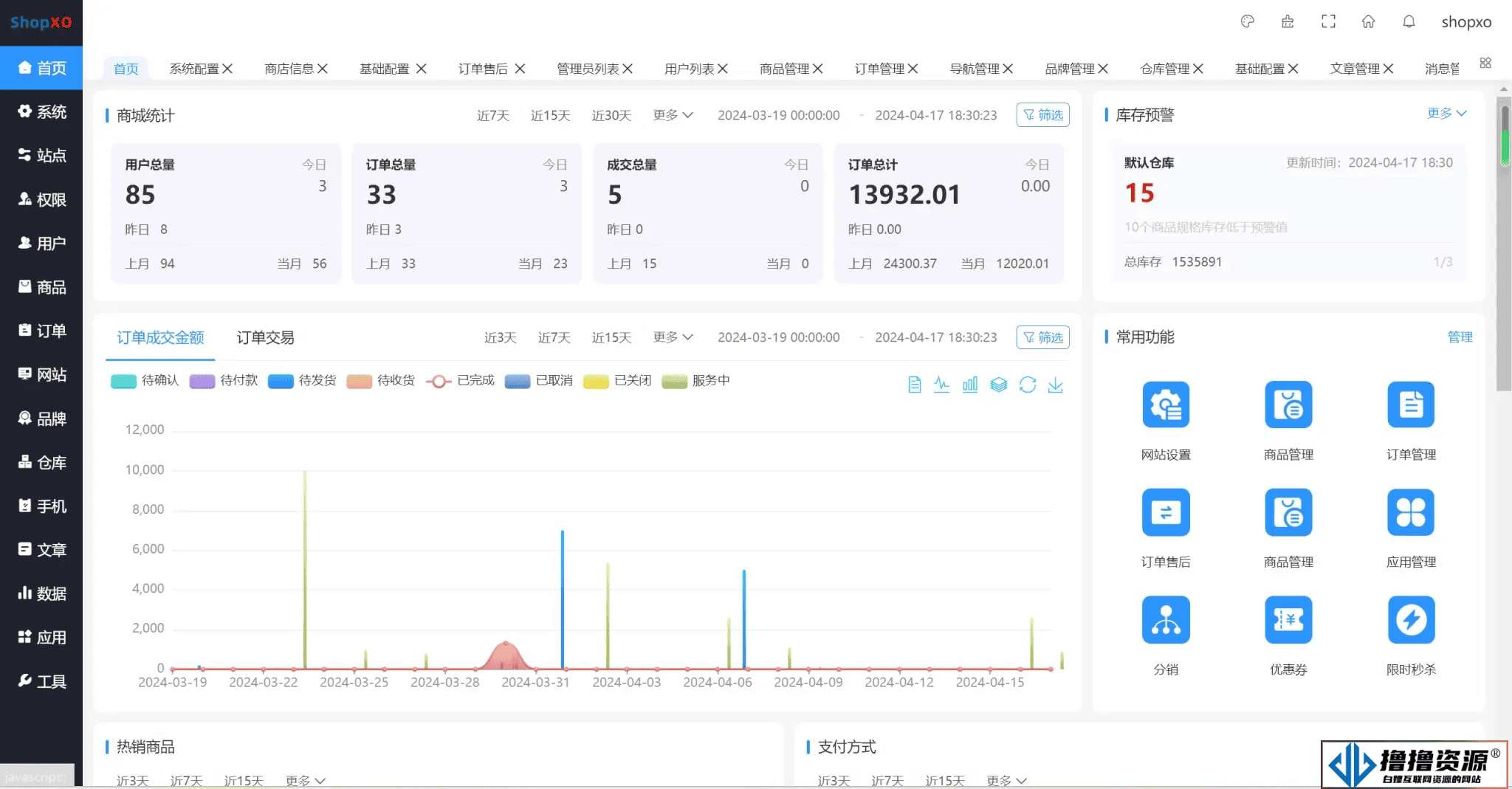Toggle 待付款 legend series
This screenshot has height=789, width=1512.
click(x=224, y=381)
